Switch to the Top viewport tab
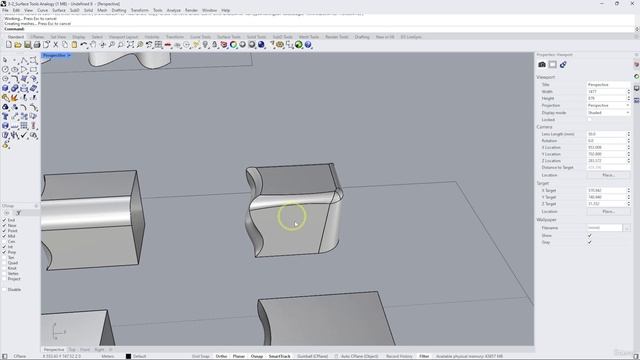 (x=72, y=350)
